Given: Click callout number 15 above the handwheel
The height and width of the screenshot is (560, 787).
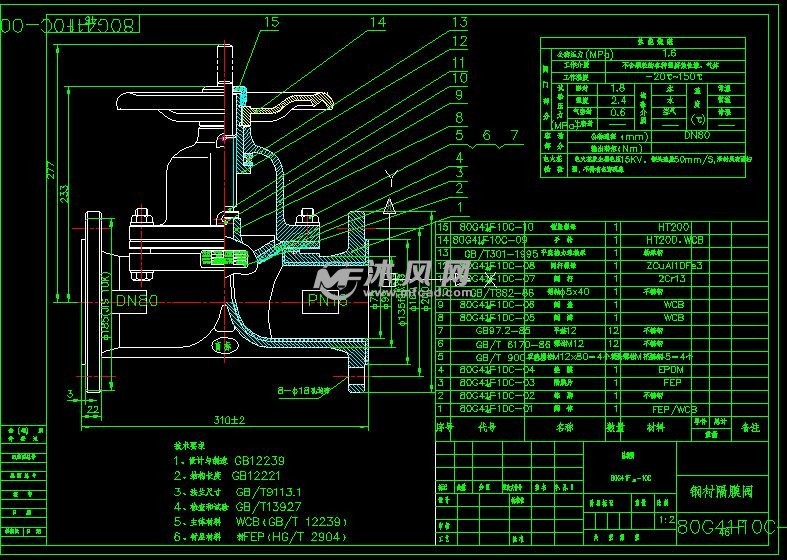Looking at the screenshot, I should click(x=271, y=22).
